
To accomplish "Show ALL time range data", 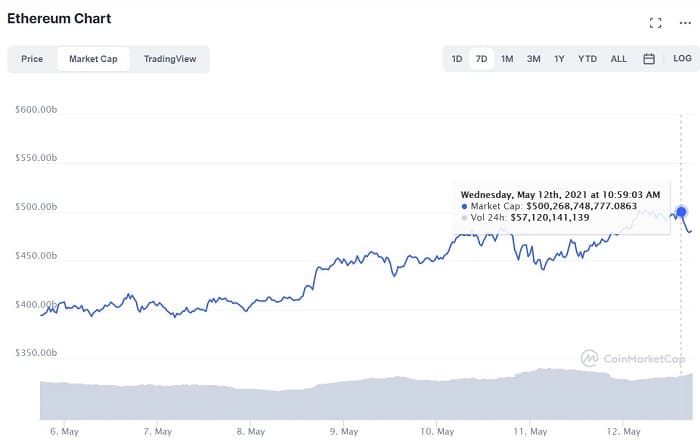I will pyautogui.click(x=618, y=59).
